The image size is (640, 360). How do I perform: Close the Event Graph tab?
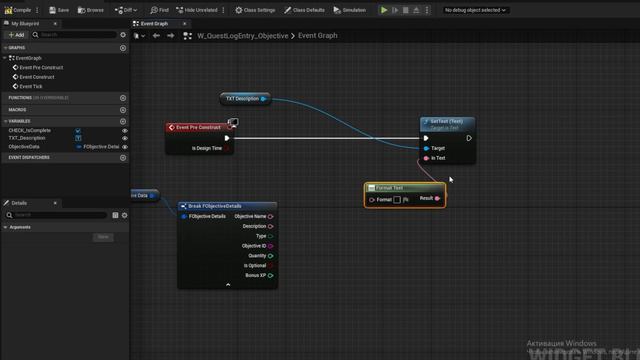click(184, 24)
